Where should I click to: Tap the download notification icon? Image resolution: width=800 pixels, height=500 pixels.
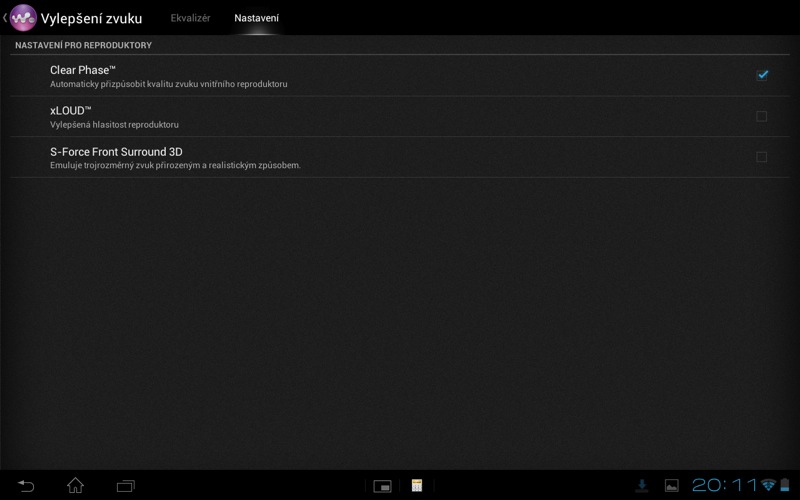pyautogui.click(x=642, y=486)
